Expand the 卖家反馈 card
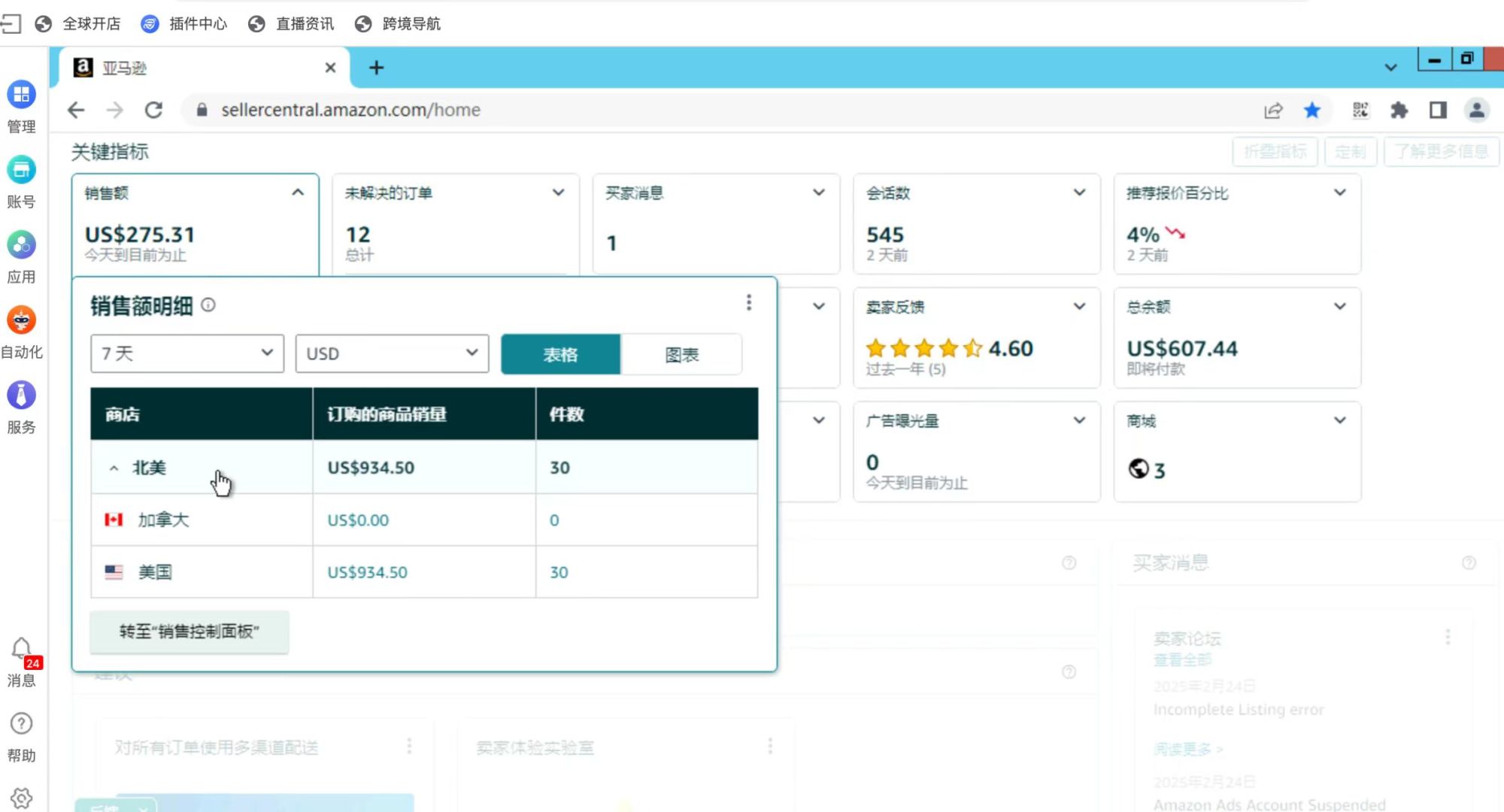 click(x=1079, y=306)
